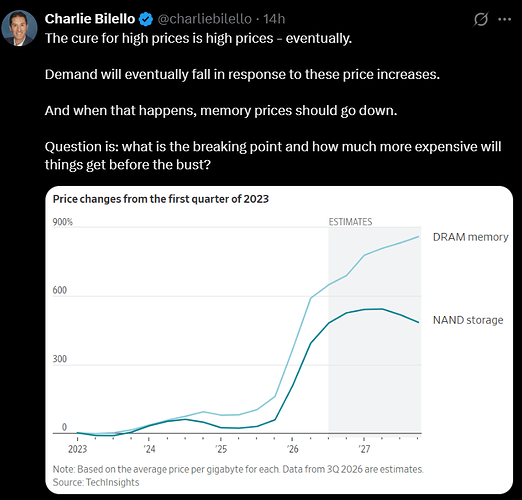The image size is (522, 500).
Task: Click the 2023 x-axis tick label
Action: (77, 449)
